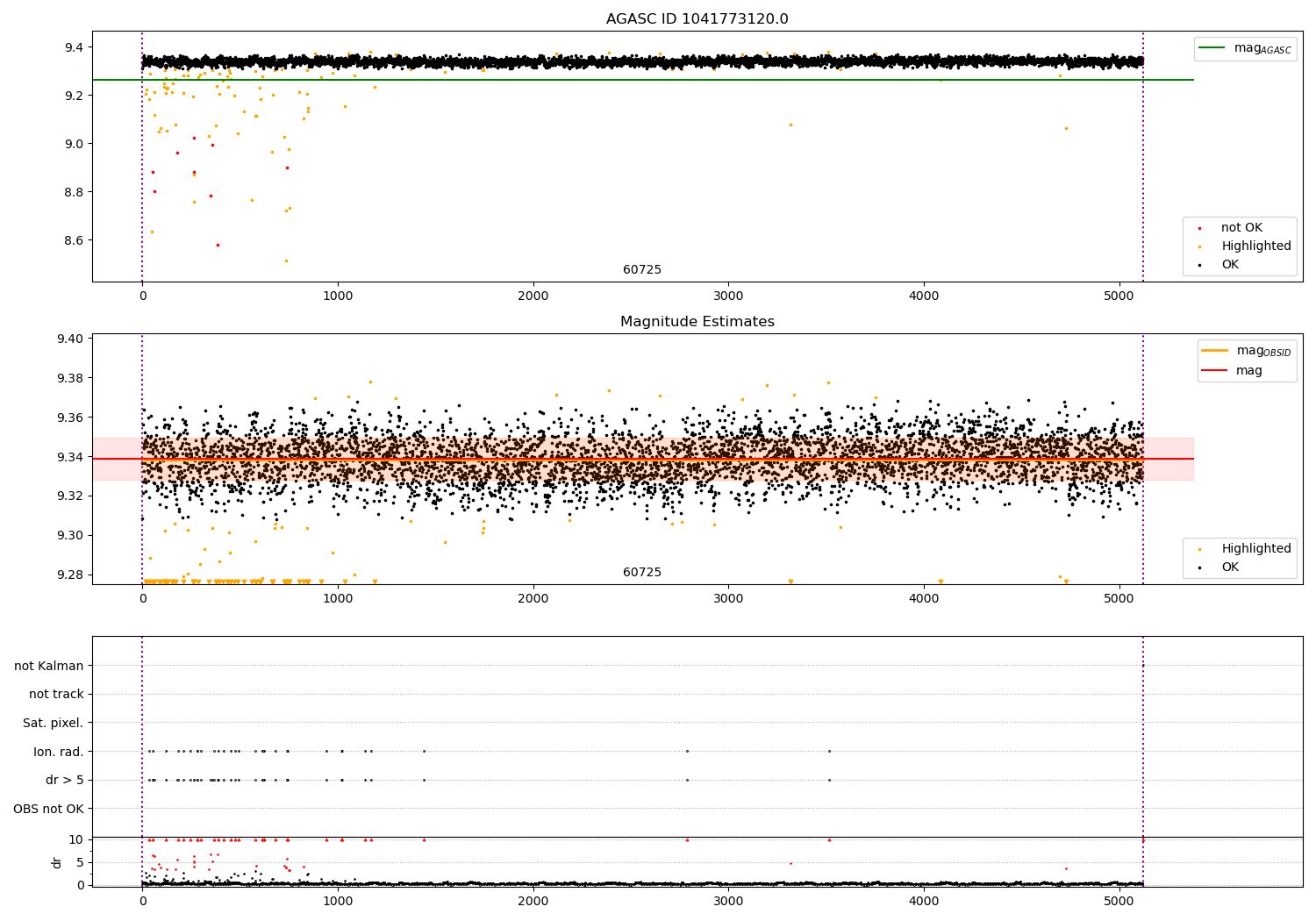
Task: Click the green line sample beside mag AGASC
Action: [1212, 48]
